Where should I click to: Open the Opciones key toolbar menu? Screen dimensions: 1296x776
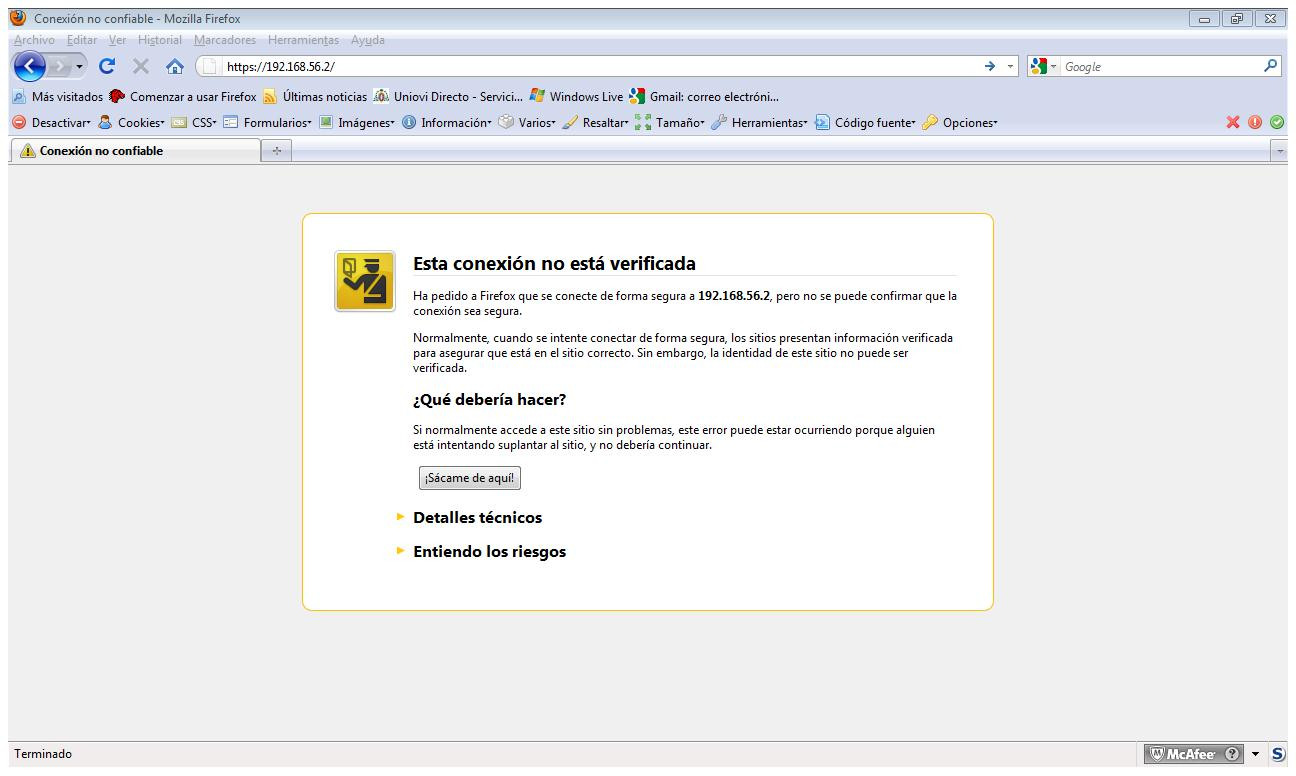pos(960,123)
